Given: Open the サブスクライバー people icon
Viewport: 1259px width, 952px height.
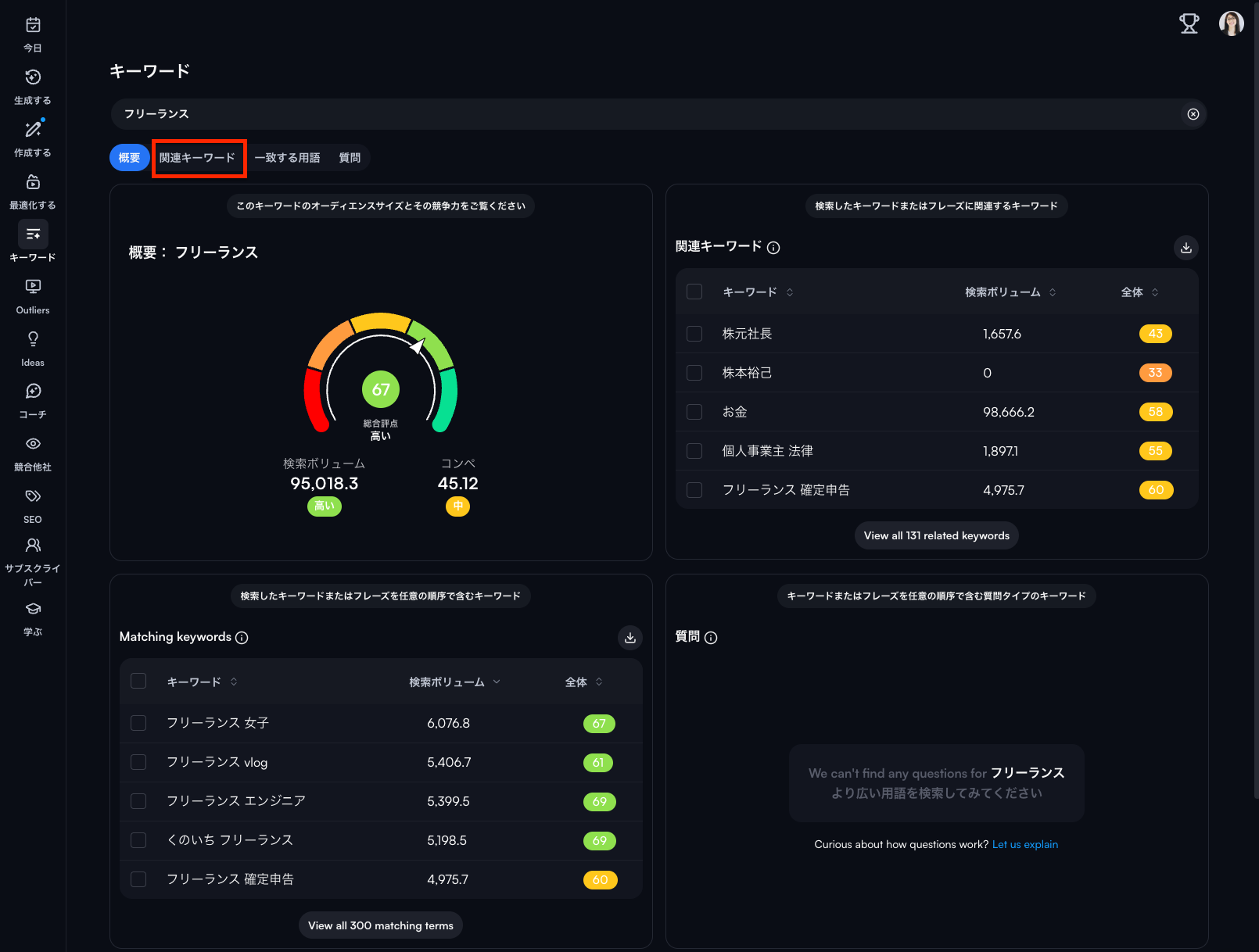Looking at the screenshot, I should click(33, 546).
